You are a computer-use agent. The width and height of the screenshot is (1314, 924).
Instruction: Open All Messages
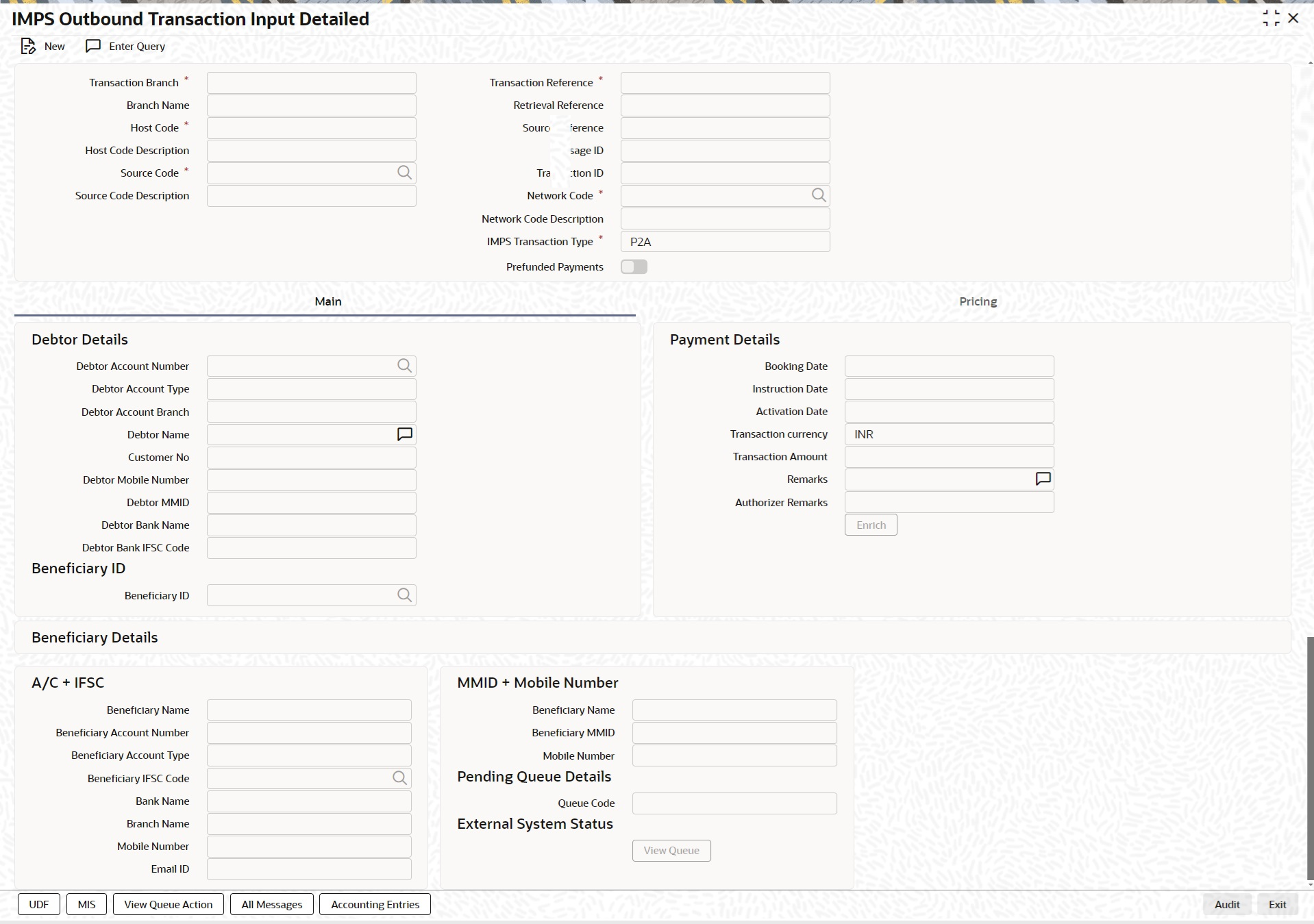(272, 904)
